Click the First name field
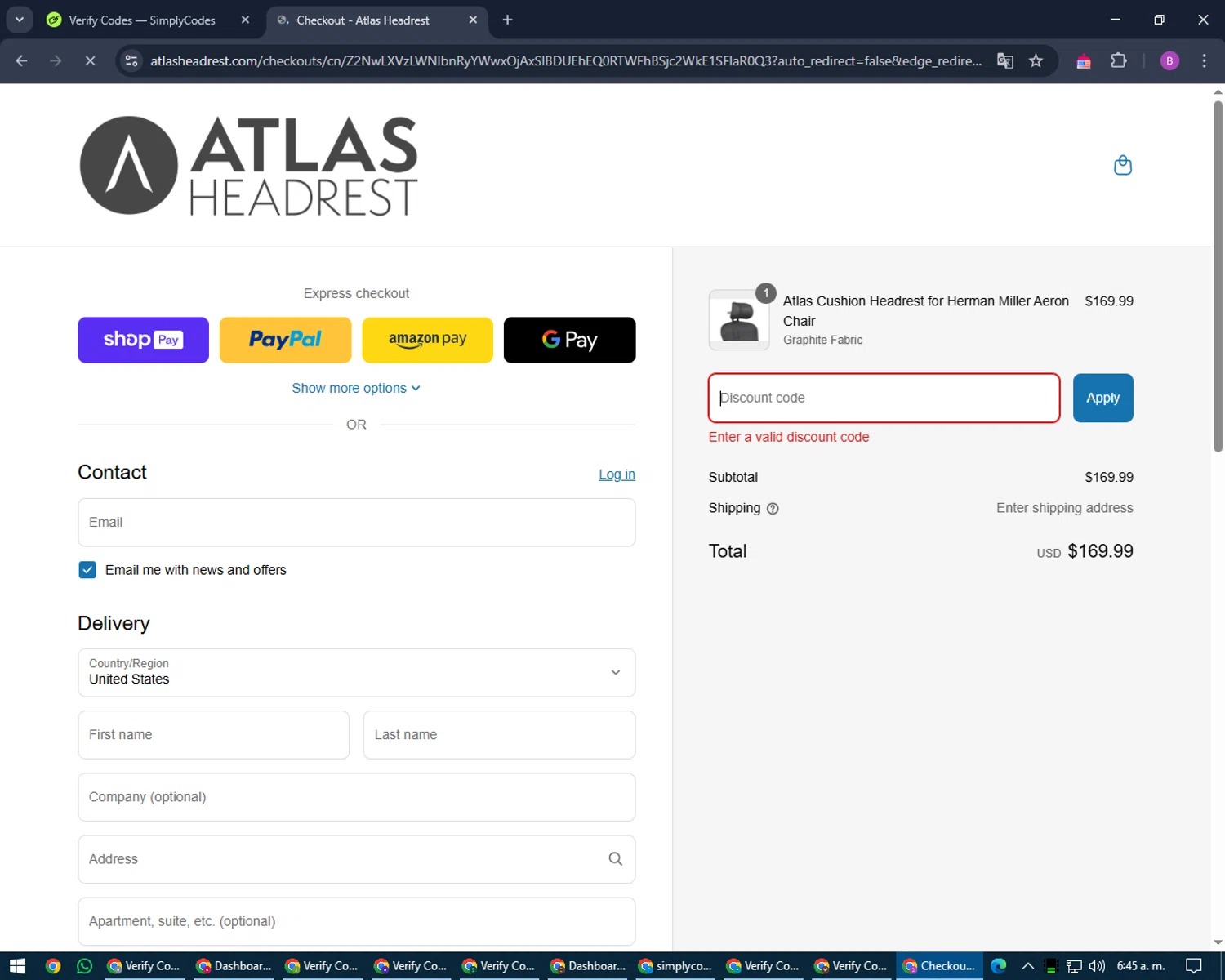 point(214,734)
